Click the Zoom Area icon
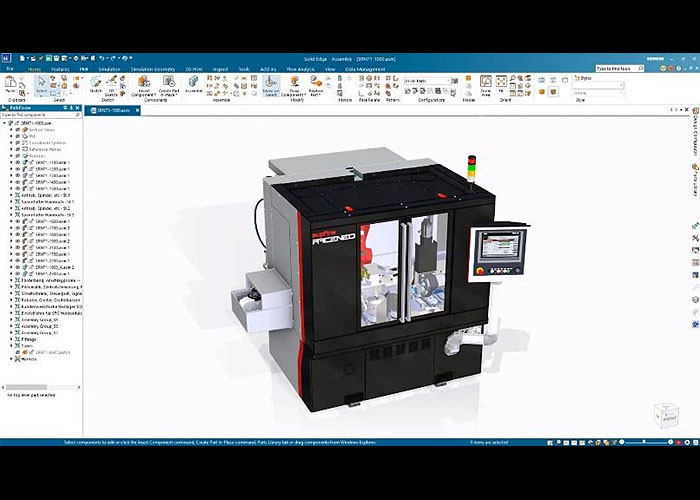The height and width of the screenshot is (500, 700). [x=485, y=81]
